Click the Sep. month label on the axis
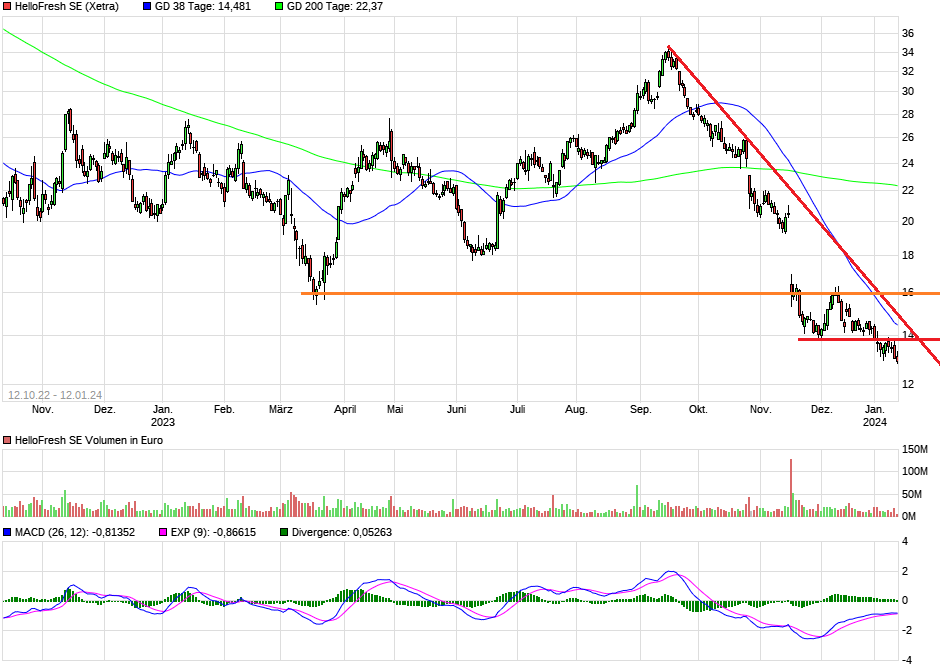The width and height of the screenshot is (940, 669). (x=640, y=409)
